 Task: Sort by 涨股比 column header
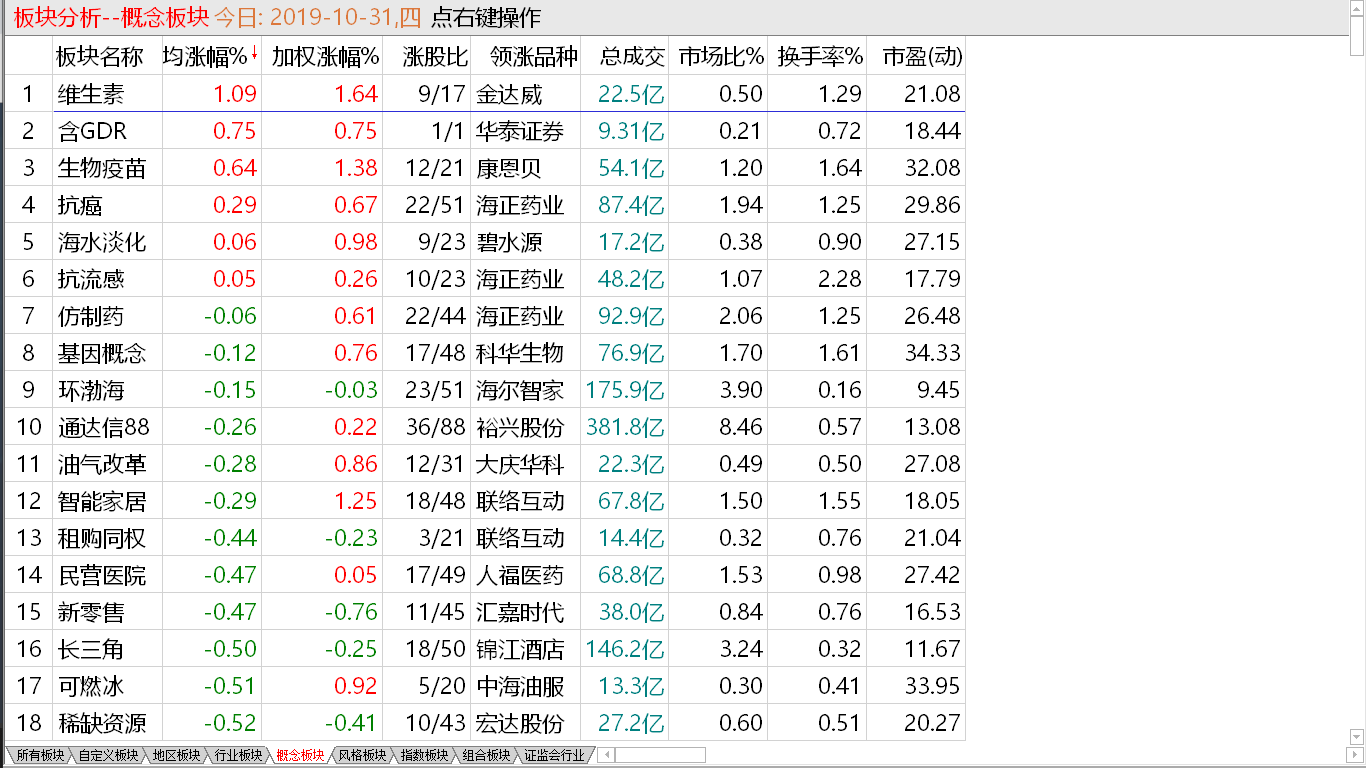pos(435,57)
